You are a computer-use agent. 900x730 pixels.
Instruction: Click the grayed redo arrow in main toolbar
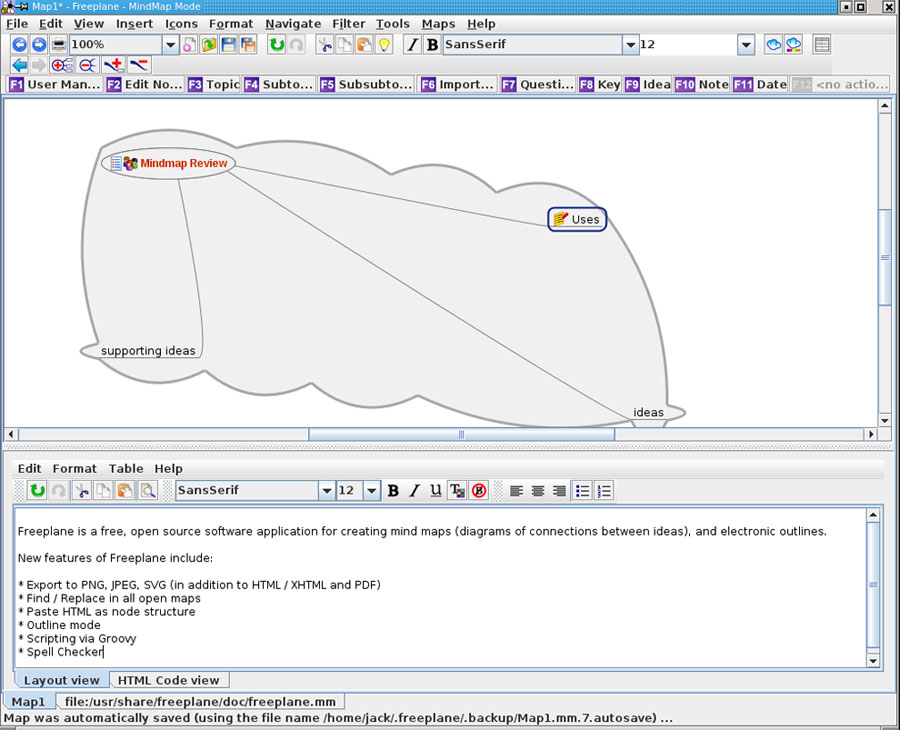tap(296, 44)
